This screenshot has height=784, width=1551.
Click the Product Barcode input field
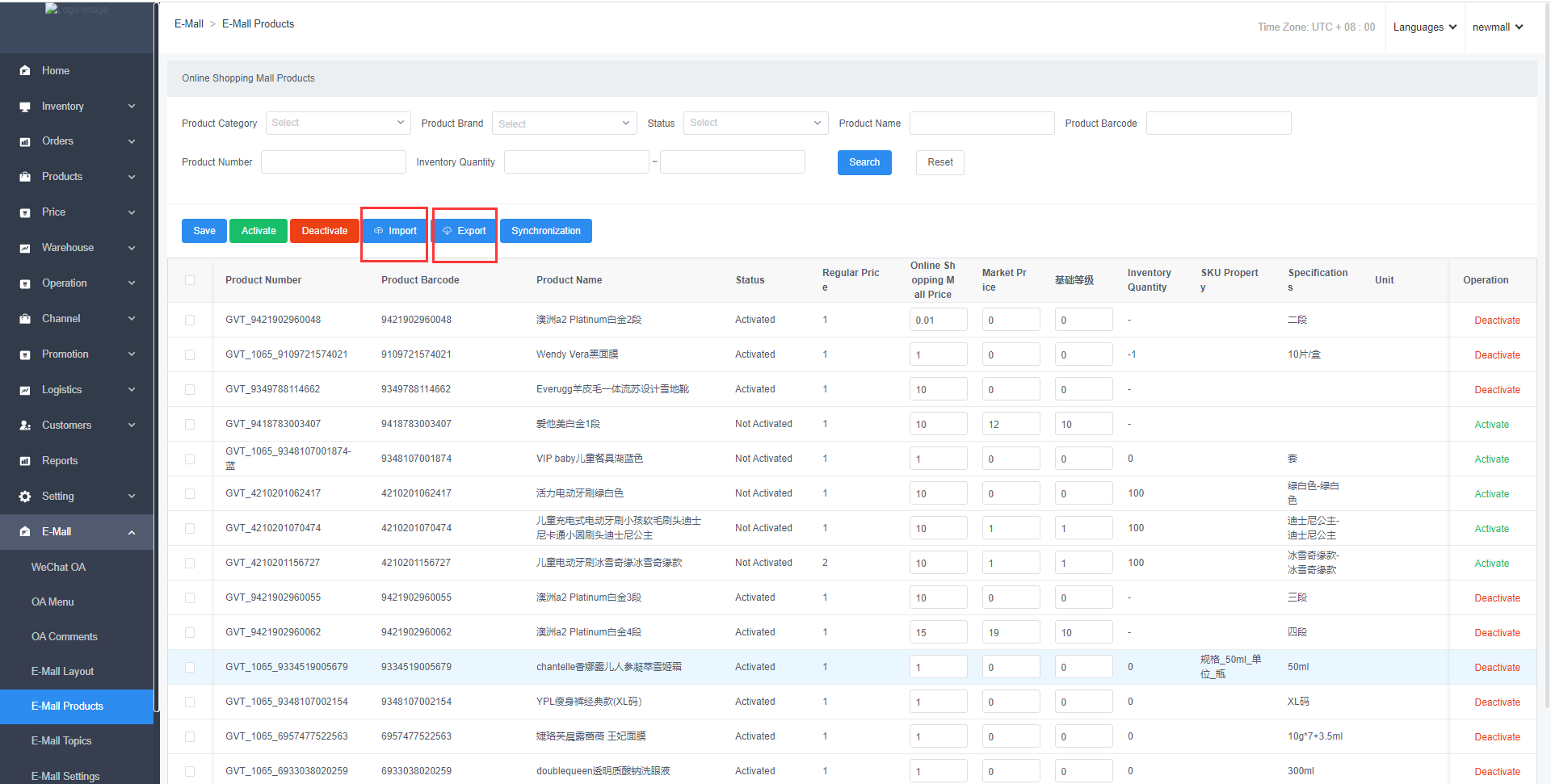point(1218,124)
